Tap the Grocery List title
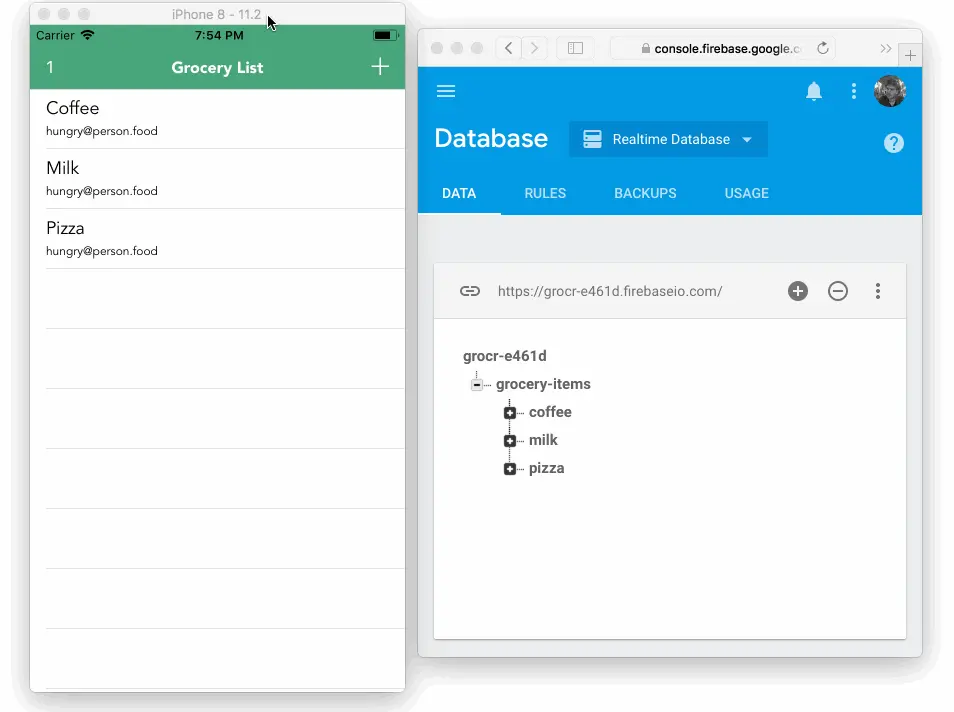The width and height of the screenshot is (954, 712). (x=217, y=68)
